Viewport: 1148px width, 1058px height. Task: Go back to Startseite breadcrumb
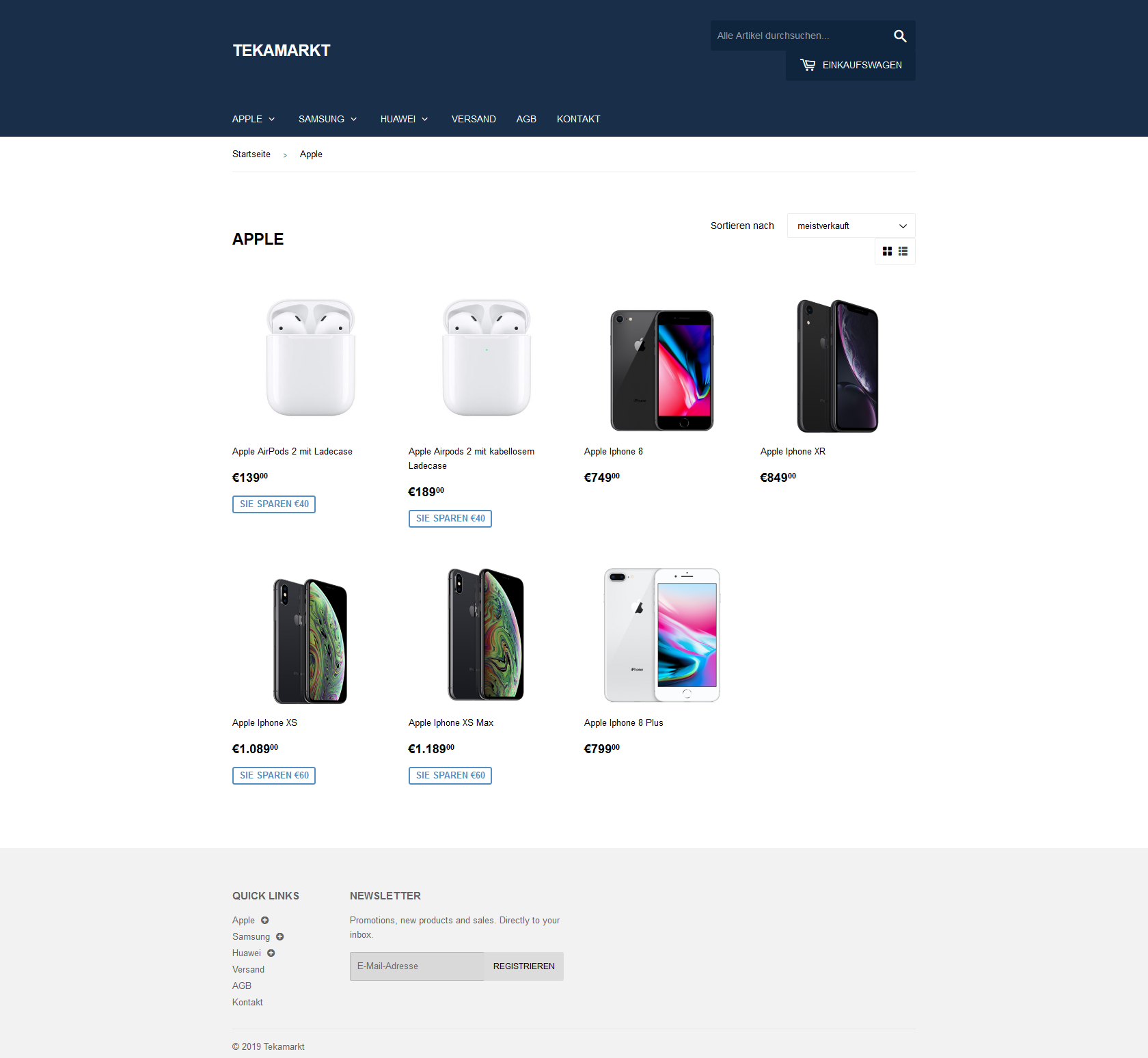pyautogui.click(x=251, y=154)
